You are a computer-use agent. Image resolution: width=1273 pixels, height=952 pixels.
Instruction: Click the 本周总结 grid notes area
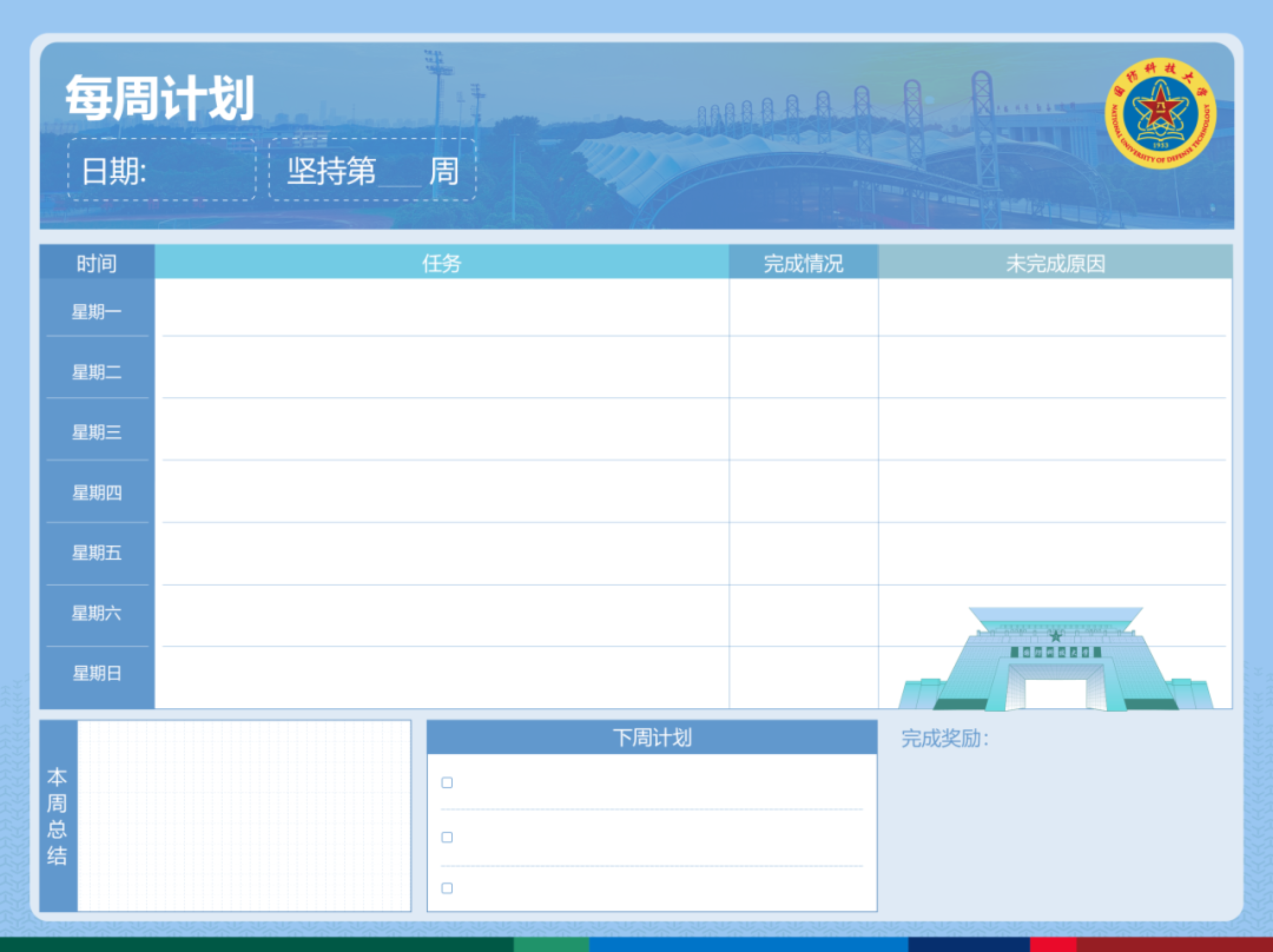pos(244,816)
